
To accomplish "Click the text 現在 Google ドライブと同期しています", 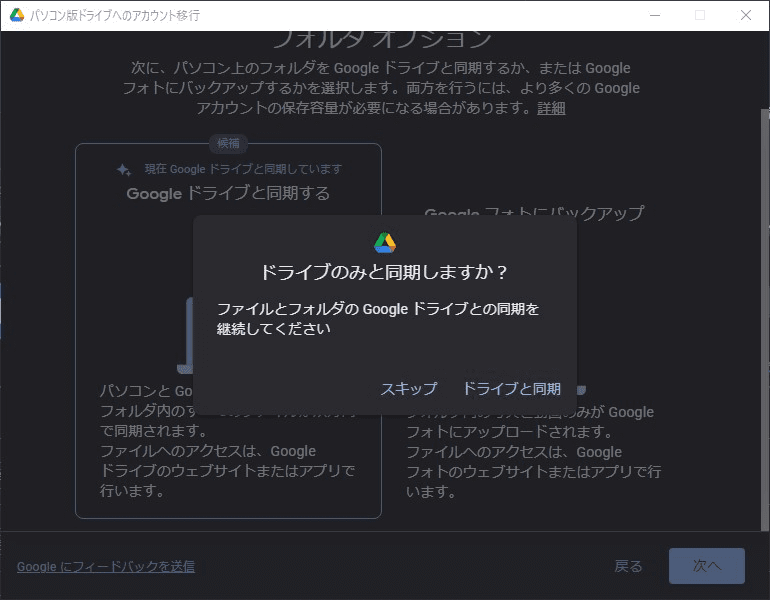I will (244, 169).
